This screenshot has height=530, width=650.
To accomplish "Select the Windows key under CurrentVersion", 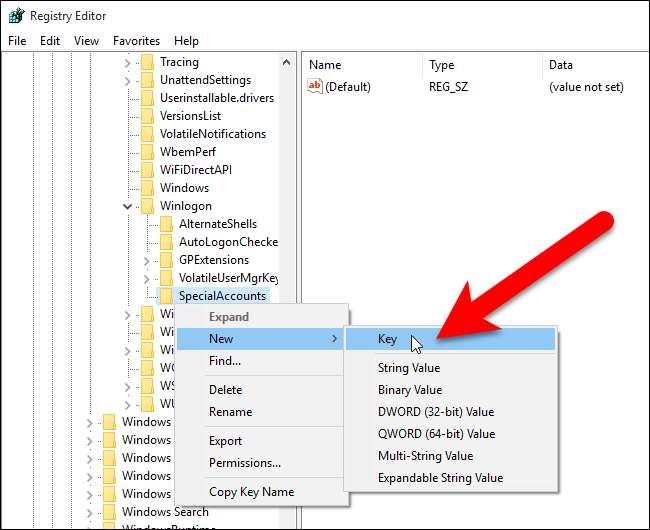I will [184, 188].
